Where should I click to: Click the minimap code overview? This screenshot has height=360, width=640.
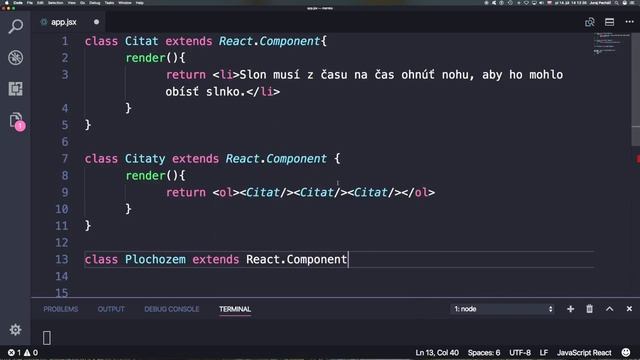[x=611, y=44]
